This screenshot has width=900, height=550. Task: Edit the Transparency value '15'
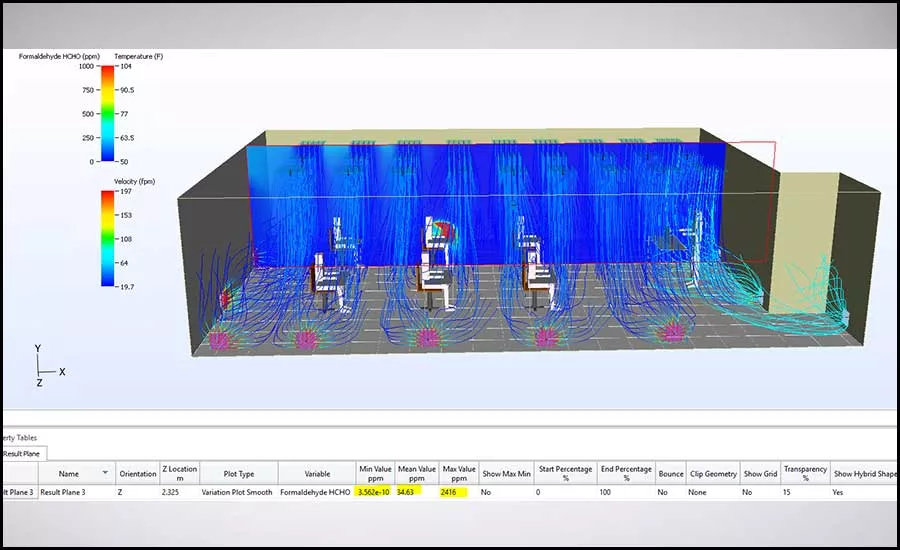(x=805, y=492)
